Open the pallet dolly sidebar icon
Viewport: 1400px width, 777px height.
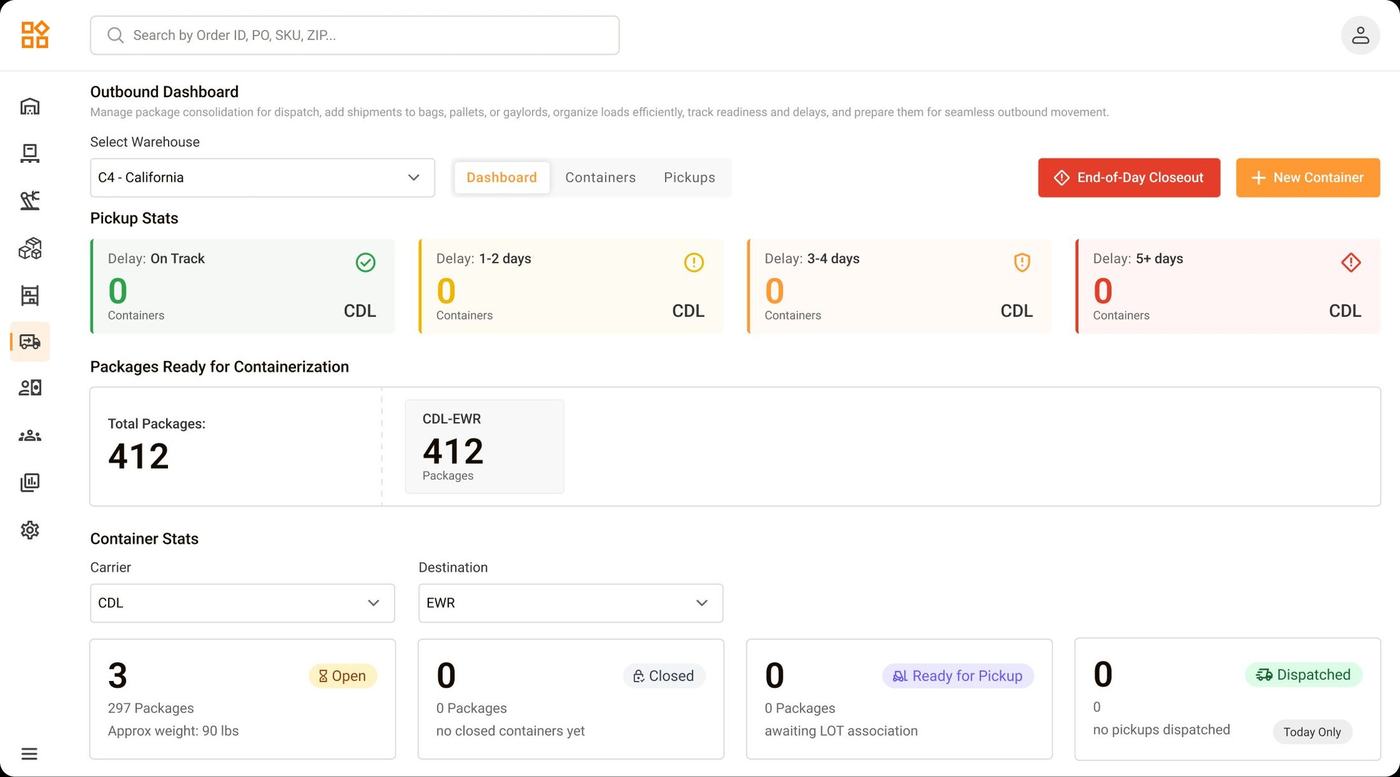(30, 153)
